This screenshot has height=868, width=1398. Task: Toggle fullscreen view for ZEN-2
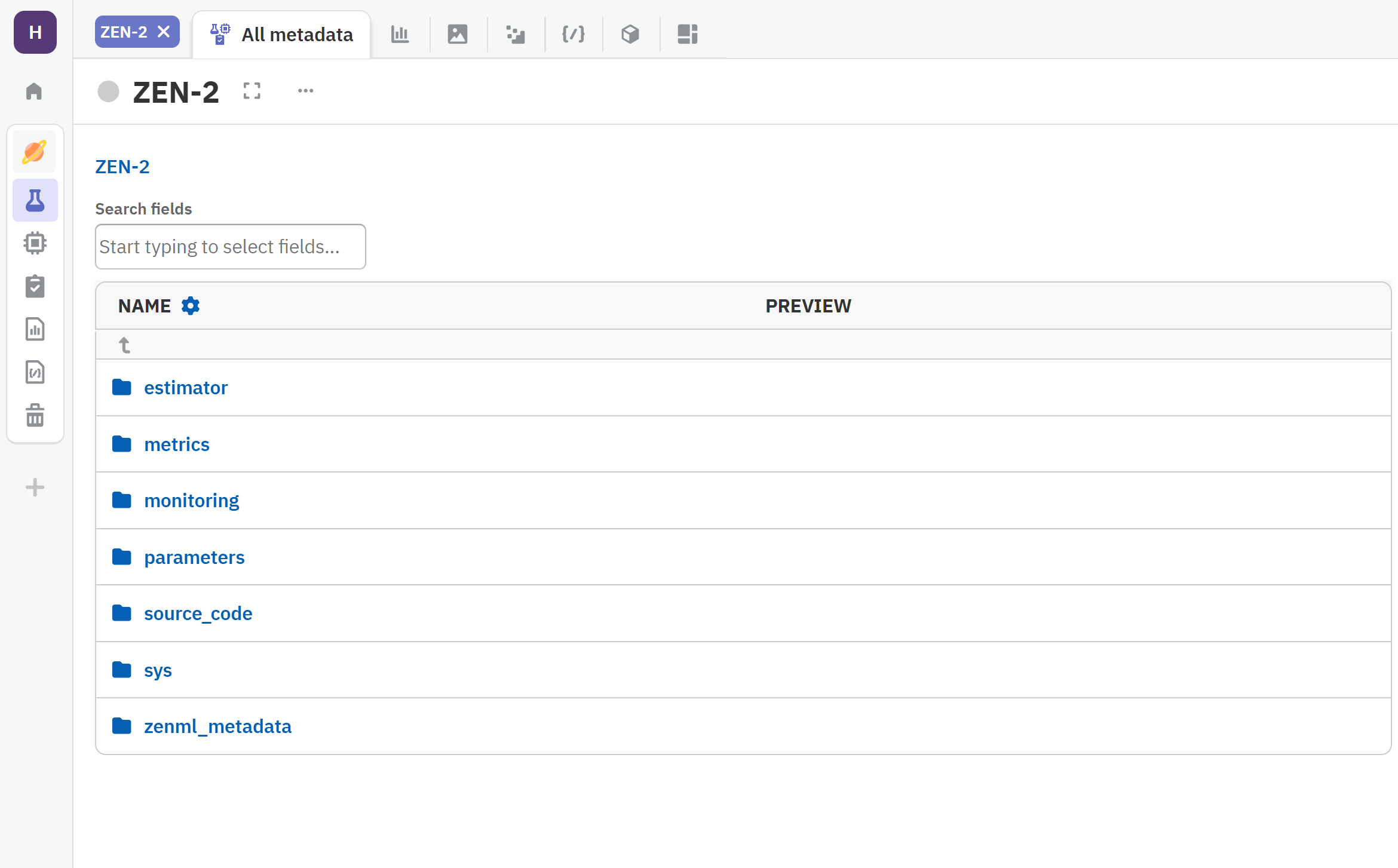pyautogui.click(x=252, y=91)
